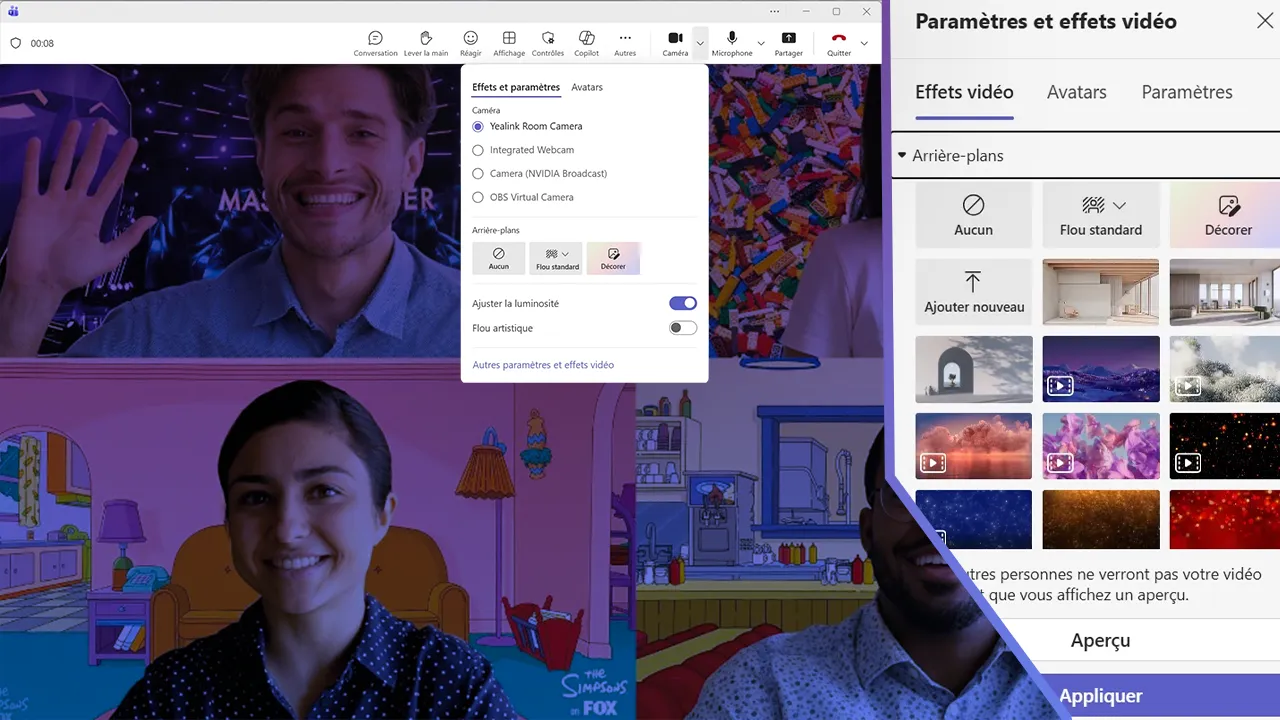Open the Réagir emoji icon
Screen dimensions: 1280x720
pyautogui.click(x=470, y=38)
